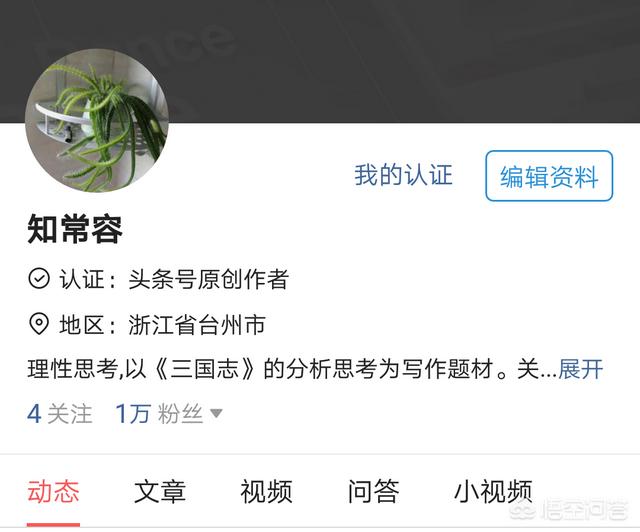
Task: Switch to the 文章 tab
Action: tap(160, 491)
